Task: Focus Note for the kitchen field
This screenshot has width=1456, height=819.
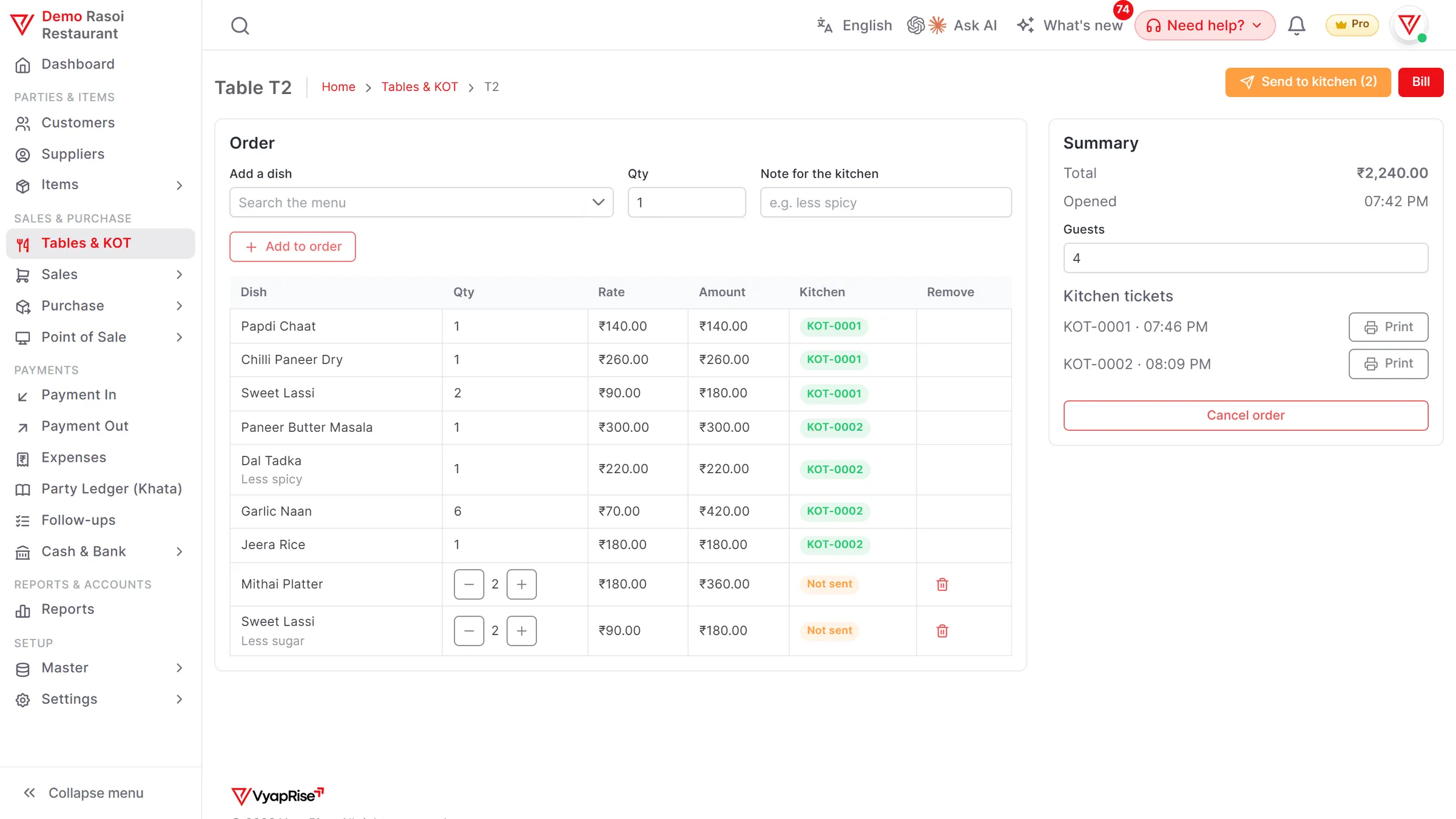Action: (886, 203)
